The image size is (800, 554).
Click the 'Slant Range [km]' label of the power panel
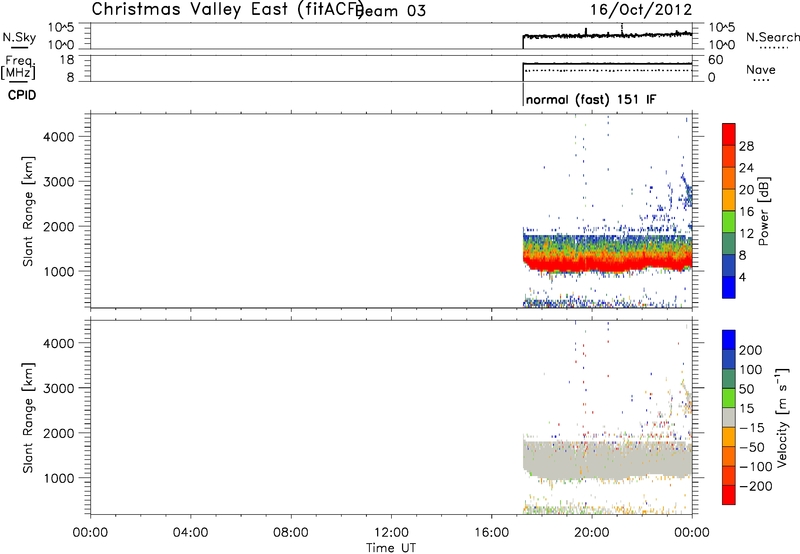(28, 211)
